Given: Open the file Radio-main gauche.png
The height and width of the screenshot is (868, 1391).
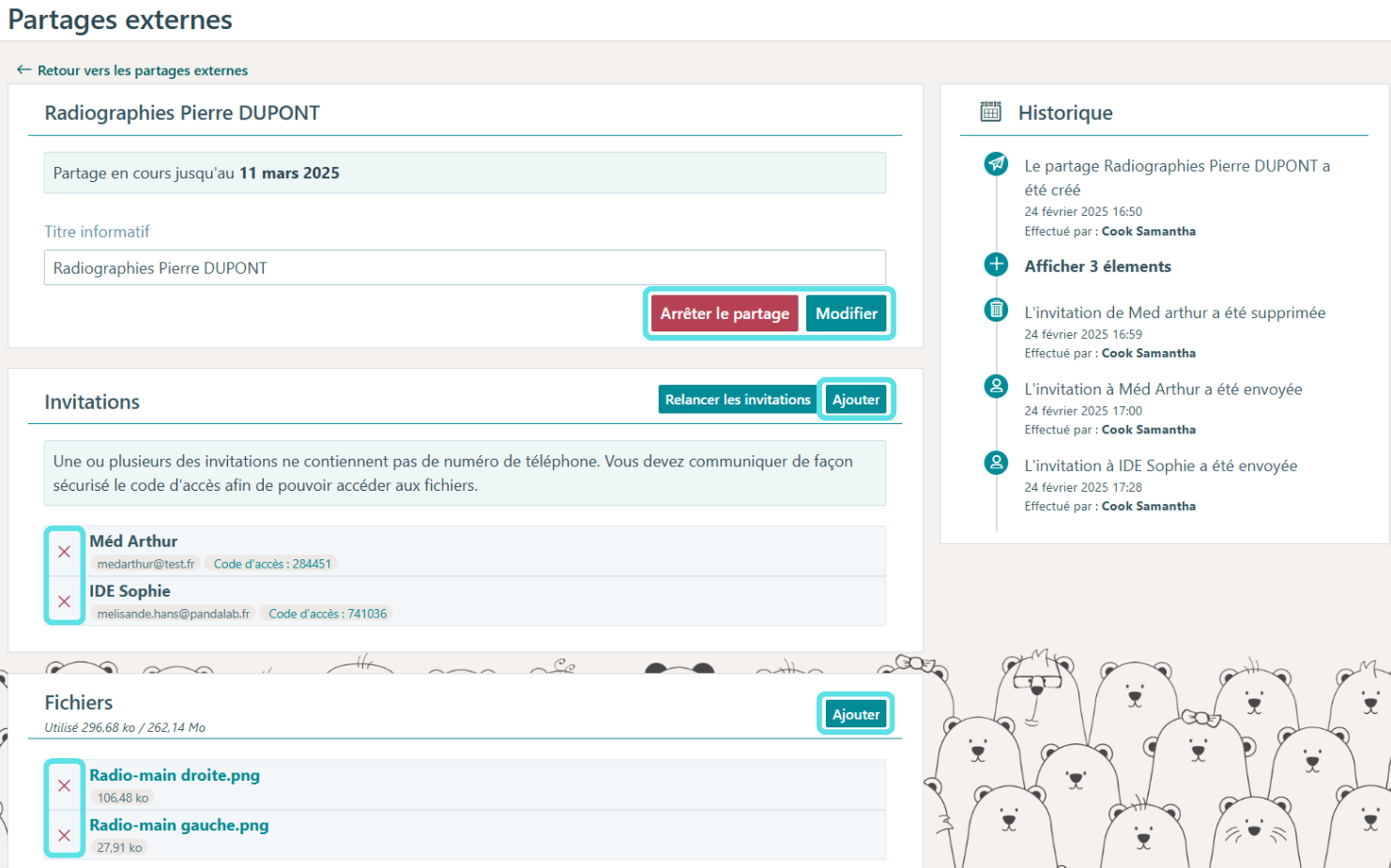Looking at the screenshot, I should 179,825.
